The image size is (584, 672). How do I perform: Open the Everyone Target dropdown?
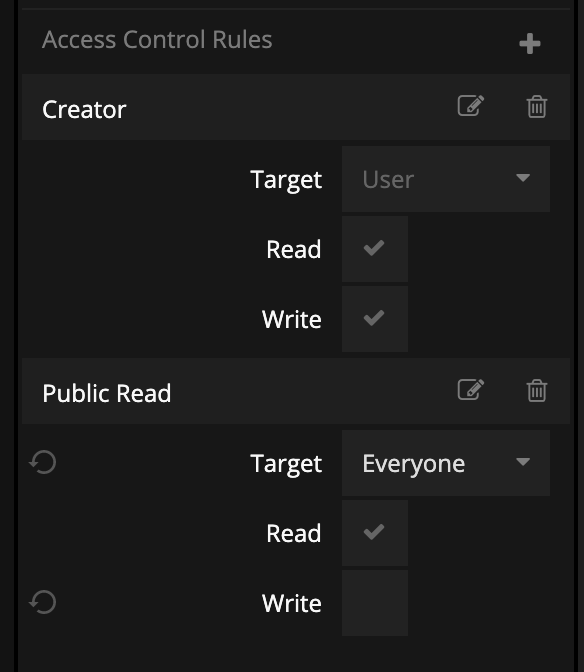coord(446,463)
